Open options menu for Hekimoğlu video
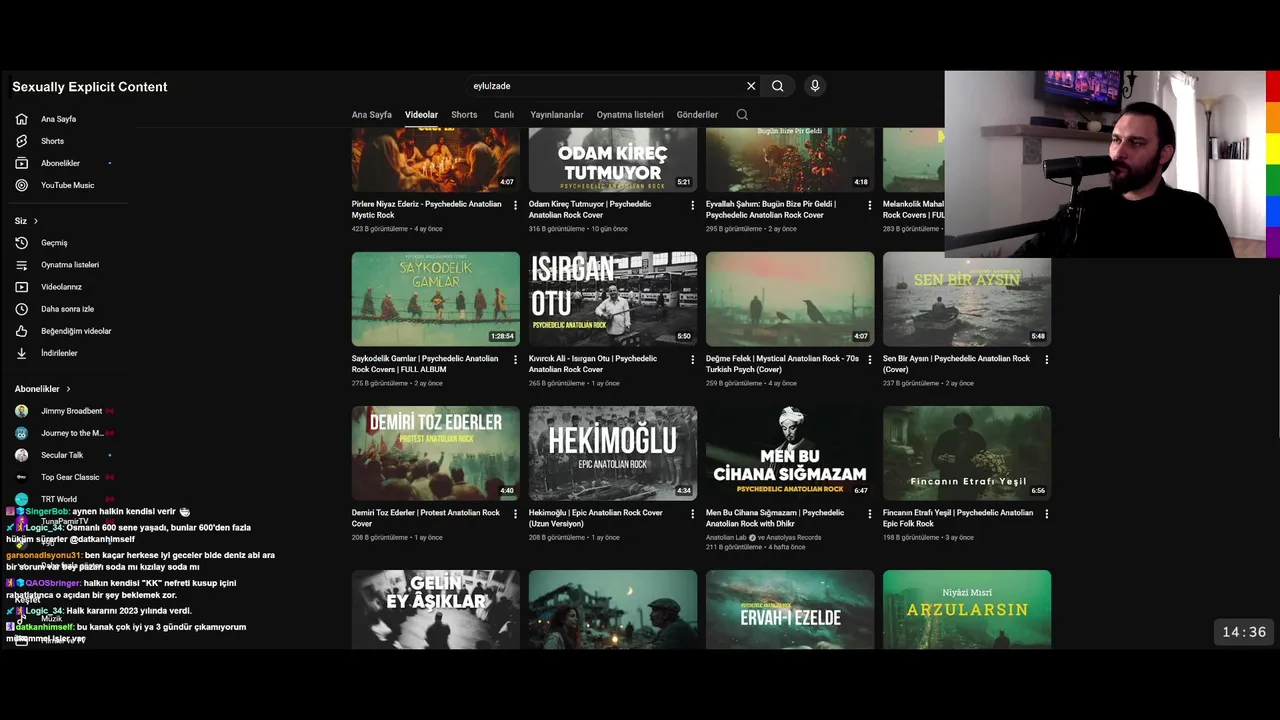The image size is (1280, 720). coord(693,514)
